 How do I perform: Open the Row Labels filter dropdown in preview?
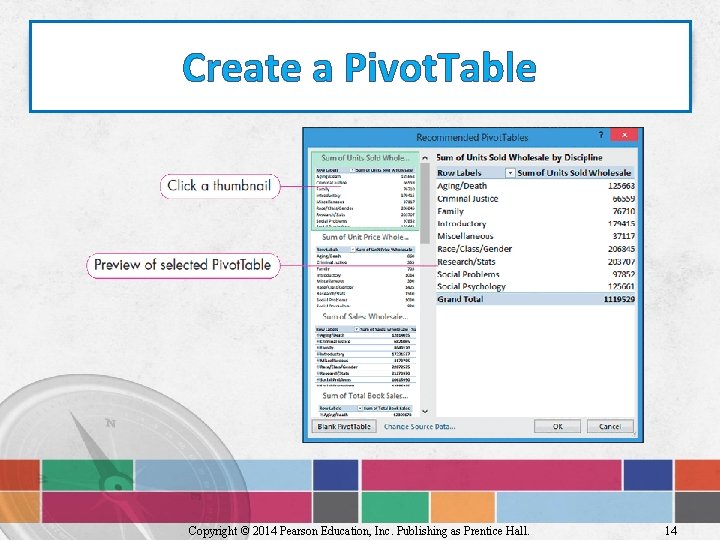[510, 173]
